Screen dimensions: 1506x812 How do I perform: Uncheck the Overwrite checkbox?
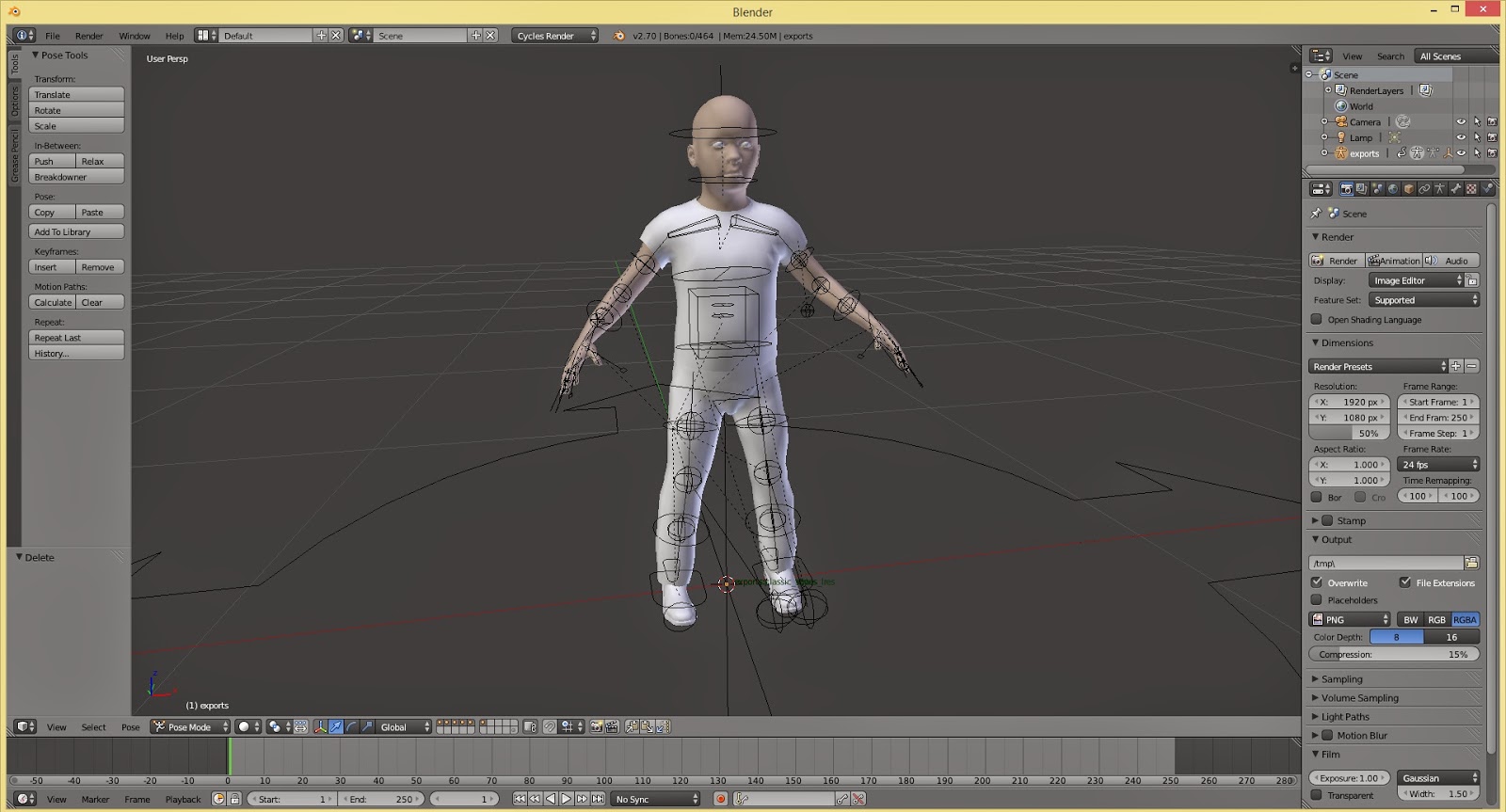coord(1317,582)
